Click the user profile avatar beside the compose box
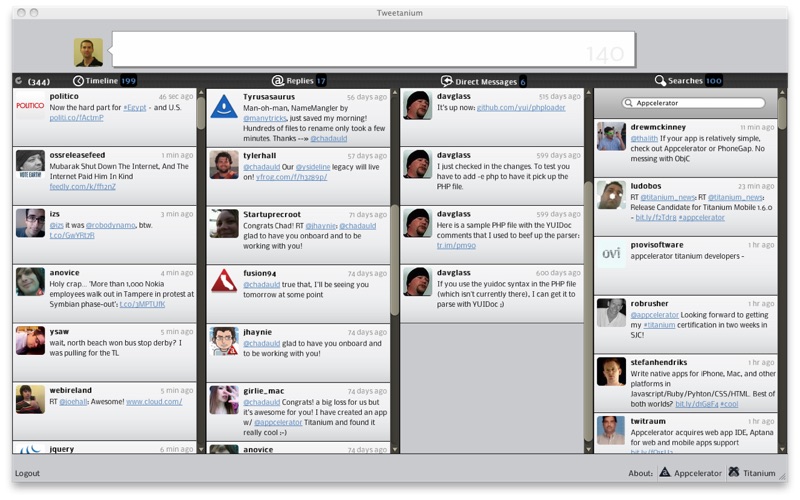The width and height of the screenshot is (800, 500). (x=88, y=52)
